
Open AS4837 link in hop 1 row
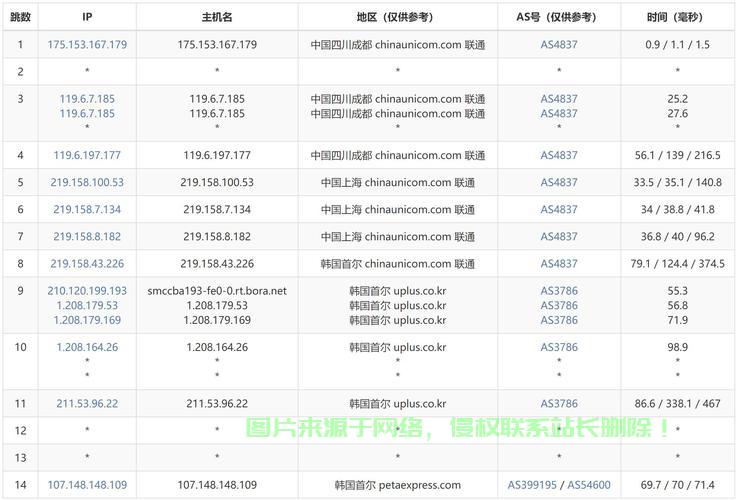tap(559, 45)
